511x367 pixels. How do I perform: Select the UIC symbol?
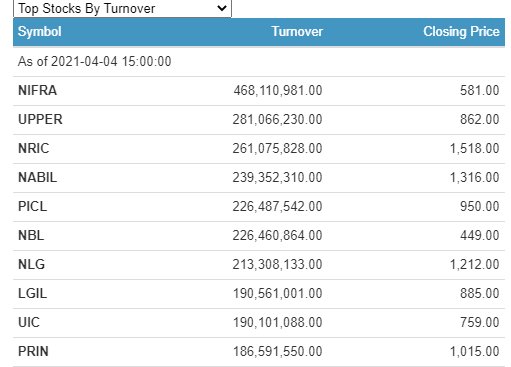pyautogui.click(x=29, y=323)
